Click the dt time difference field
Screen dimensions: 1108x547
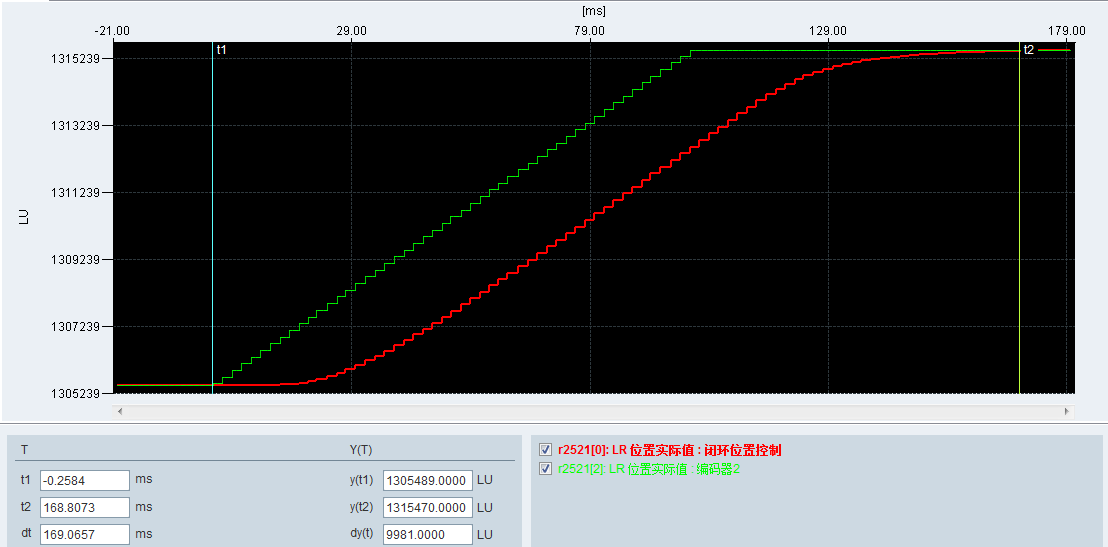pos(85,534)
